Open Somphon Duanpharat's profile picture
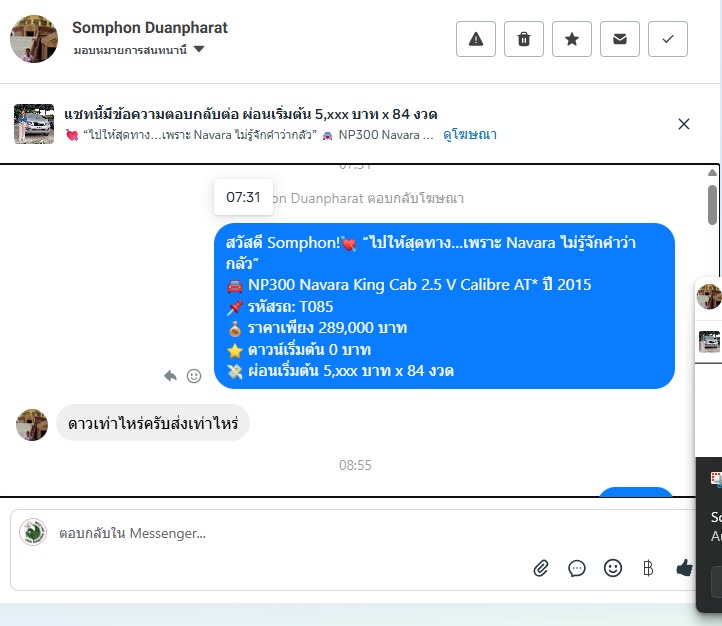722x626 pixels. point(34,39)
